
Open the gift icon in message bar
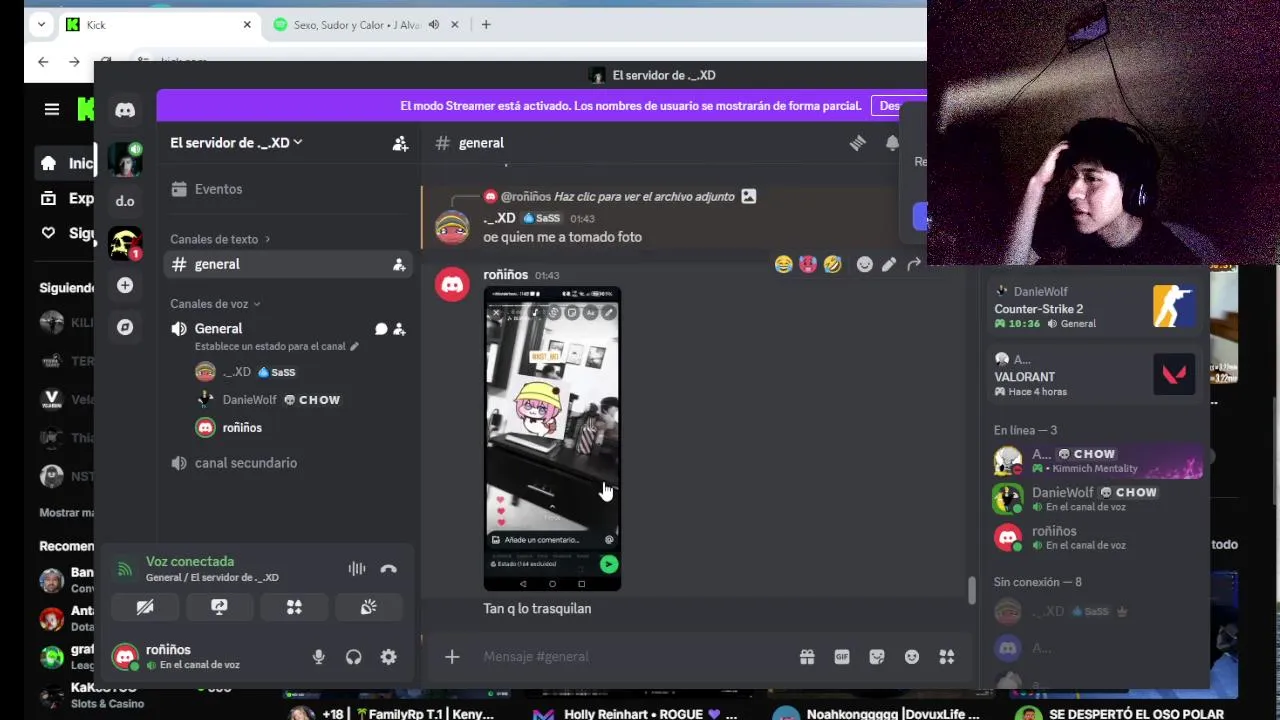(807, 657)
